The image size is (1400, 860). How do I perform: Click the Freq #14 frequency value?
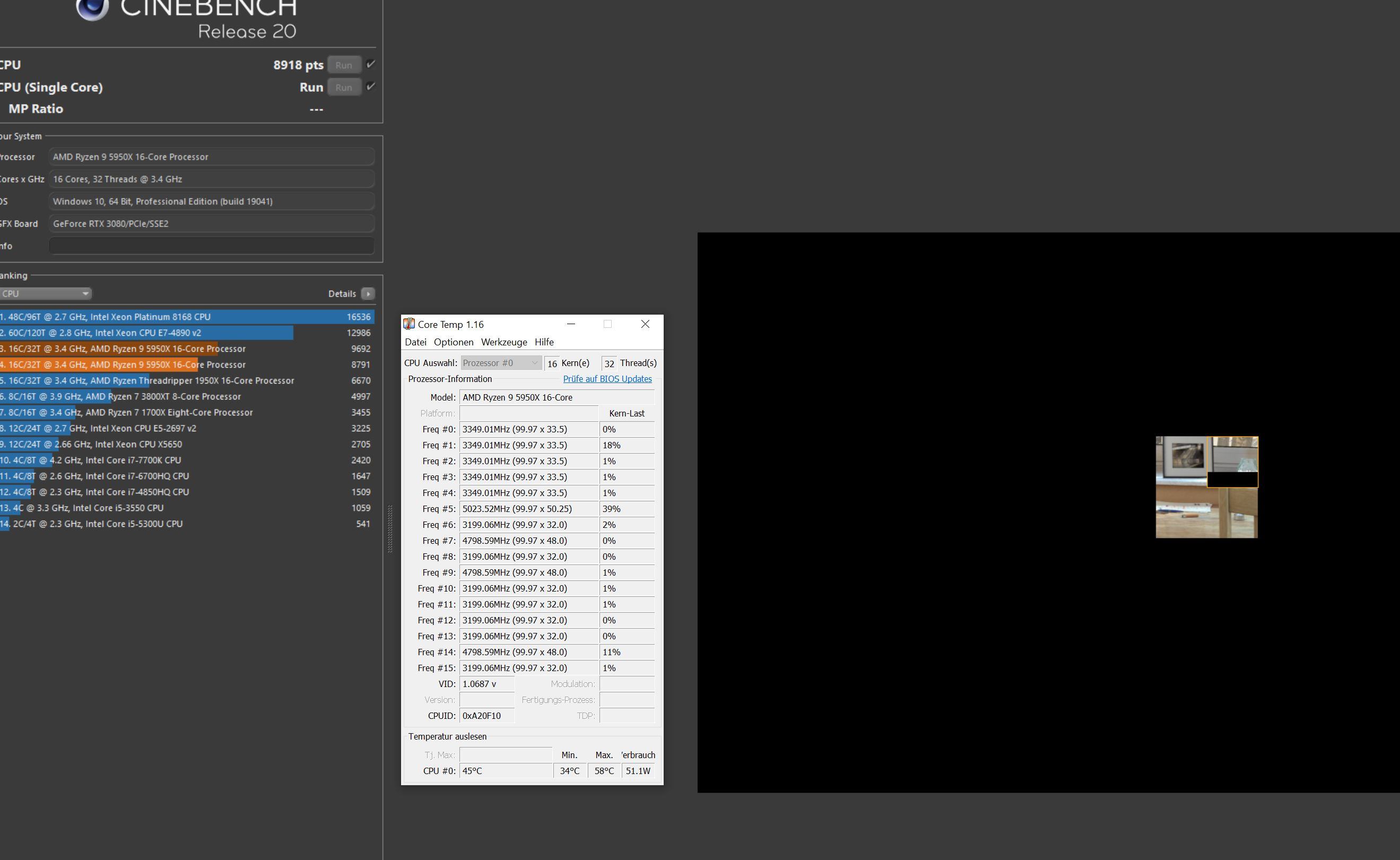[x=529, y=652]
